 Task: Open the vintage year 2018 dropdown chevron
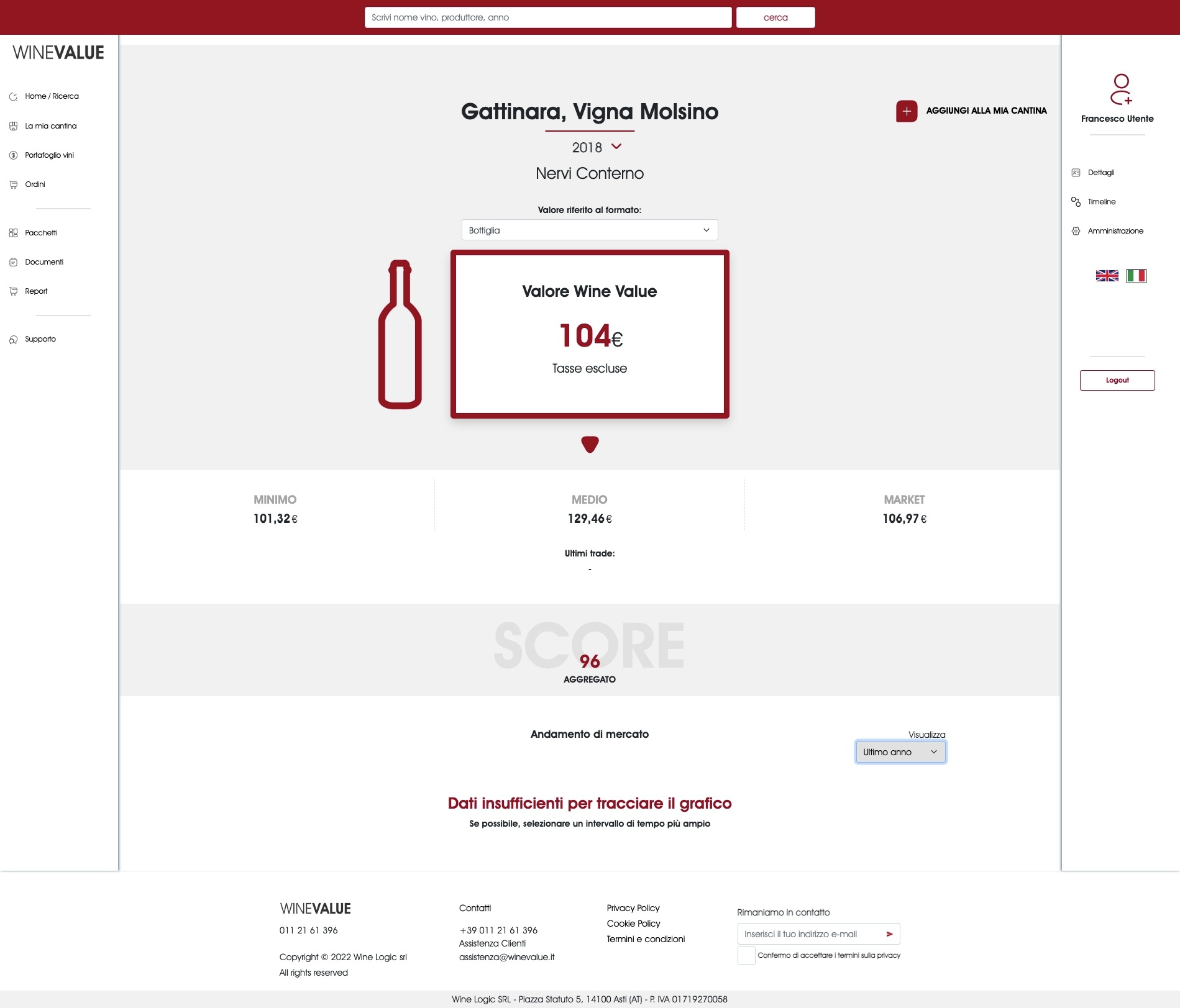click(x=616, y=147)
